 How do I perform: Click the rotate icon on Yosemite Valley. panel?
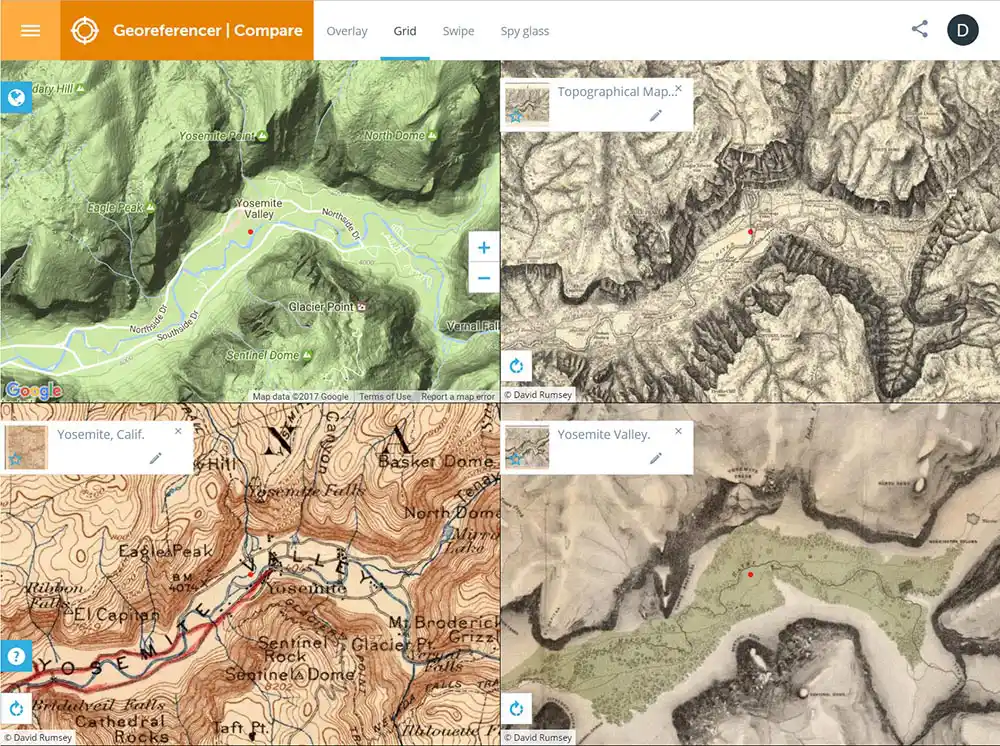(517, 708)
